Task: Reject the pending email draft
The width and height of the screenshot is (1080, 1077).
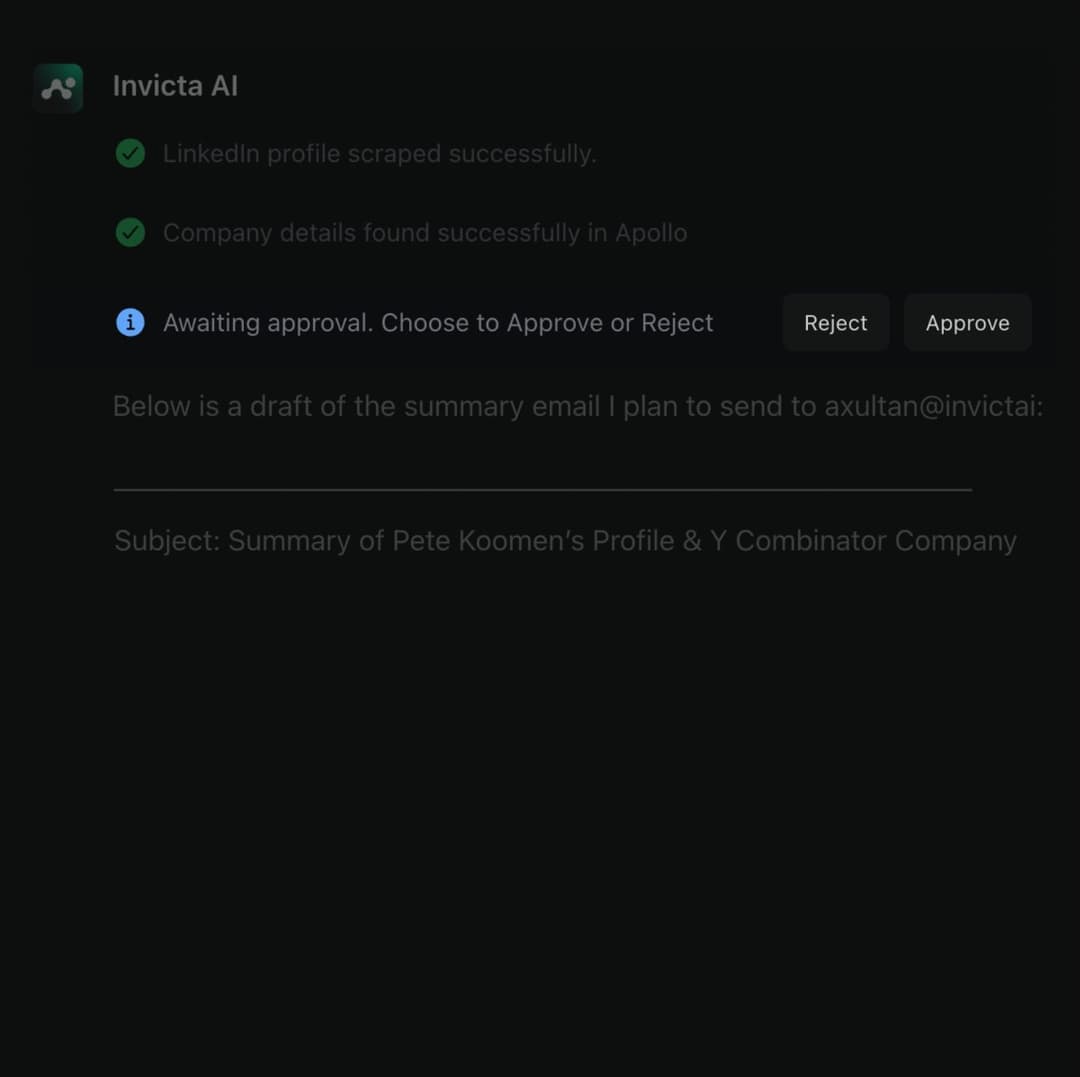Action: 835,323
